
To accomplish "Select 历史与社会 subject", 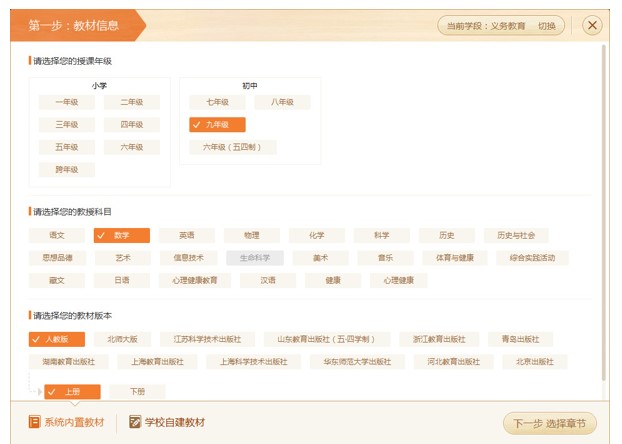I will pos(516,235).
